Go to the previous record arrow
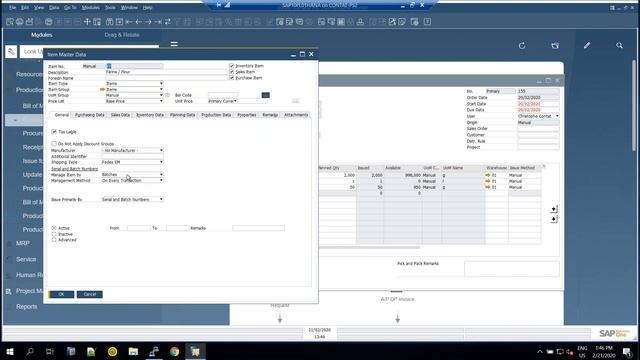Viewport: 640px width, 360px height. pos(139,22)
